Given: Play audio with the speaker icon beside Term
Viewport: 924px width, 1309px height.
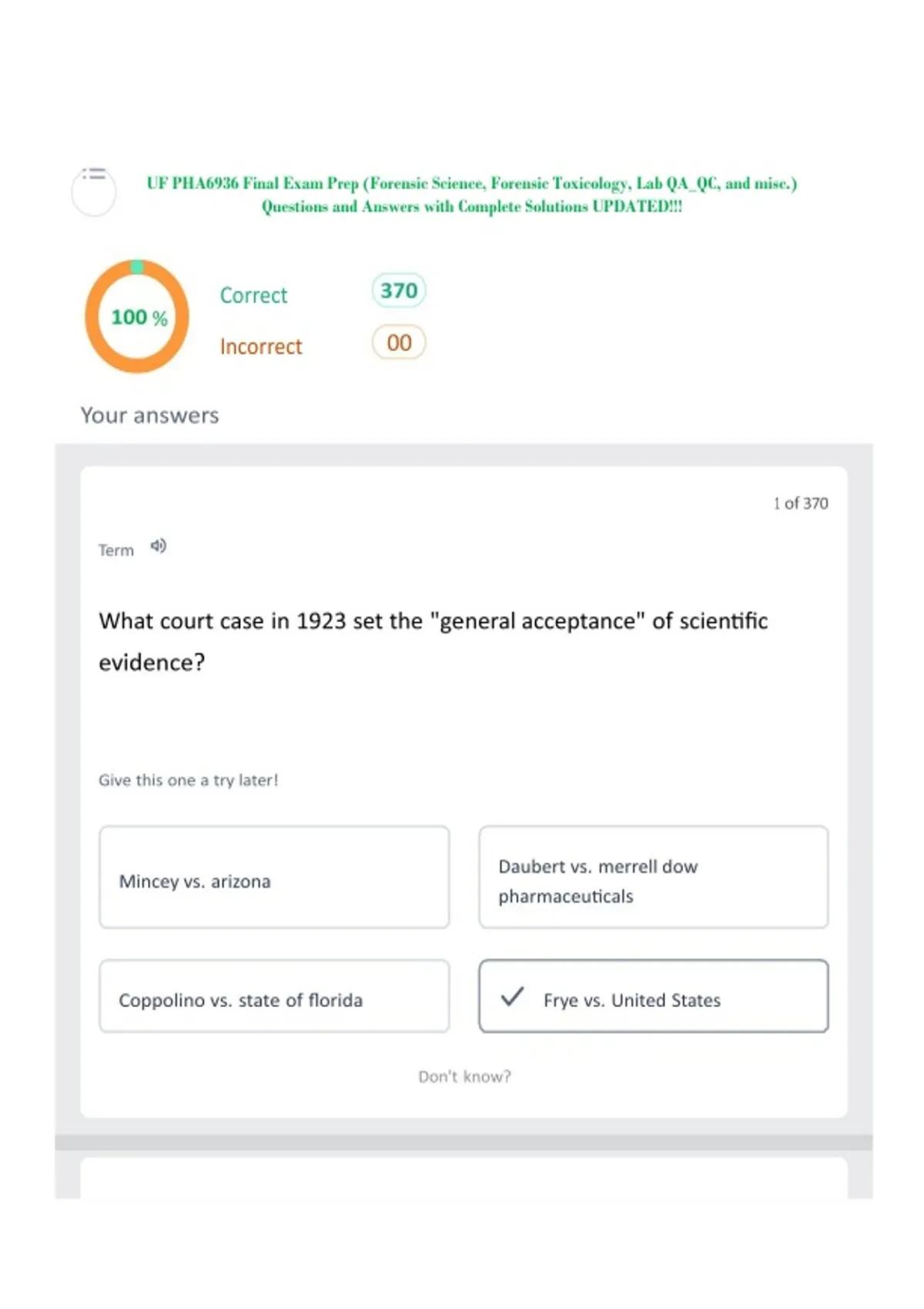Looking at the screenshot, I should (x=159, y=546).
